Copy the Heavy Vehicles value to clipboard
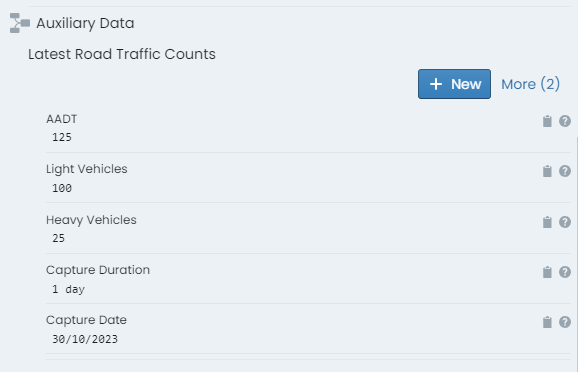The image size is (578, 372). click(547, 222)
